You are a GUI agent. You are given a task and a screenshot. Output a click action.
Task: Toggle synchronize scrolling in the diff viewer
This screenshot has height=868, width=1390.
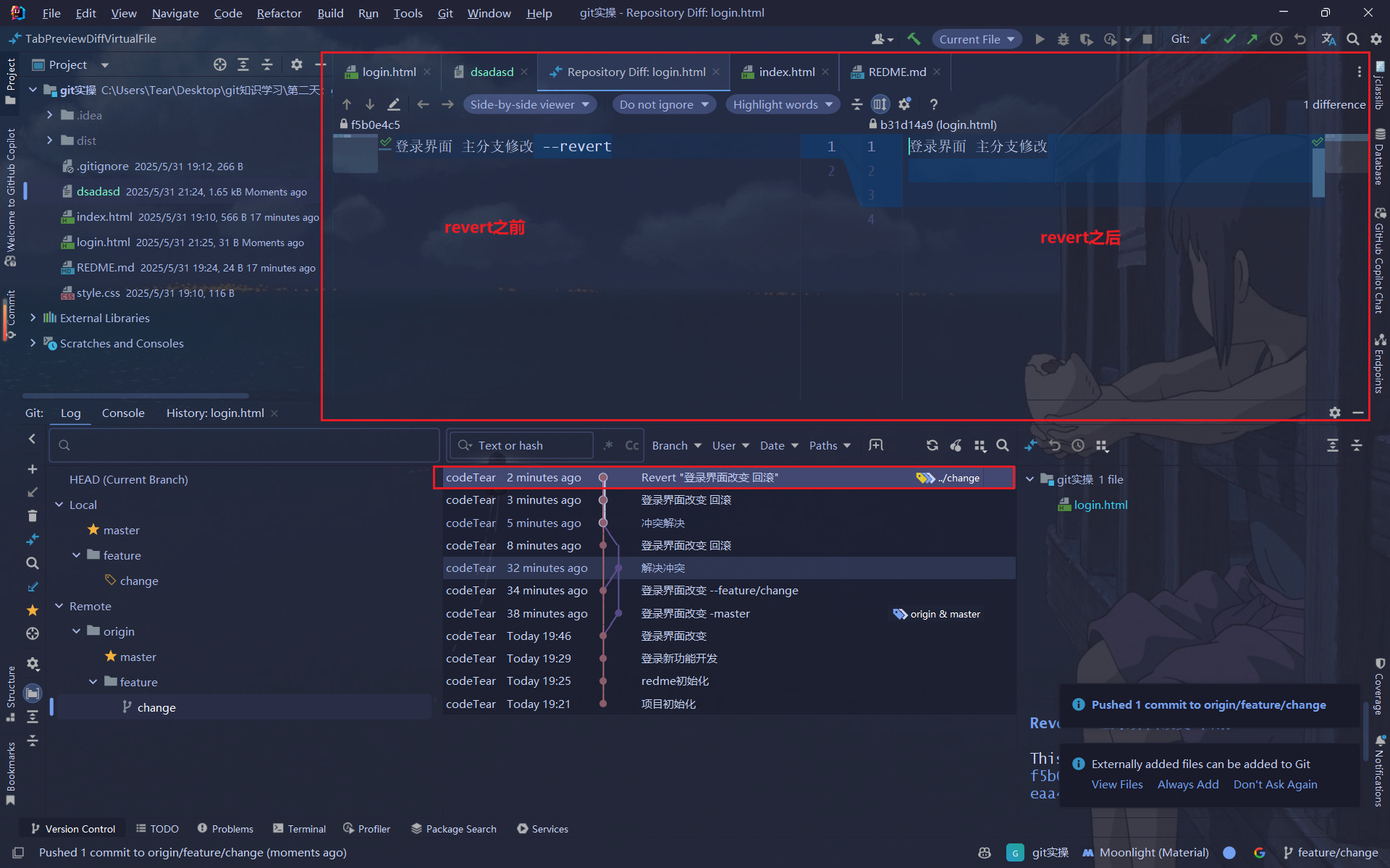pyautogui.click(x=880, y=104)
